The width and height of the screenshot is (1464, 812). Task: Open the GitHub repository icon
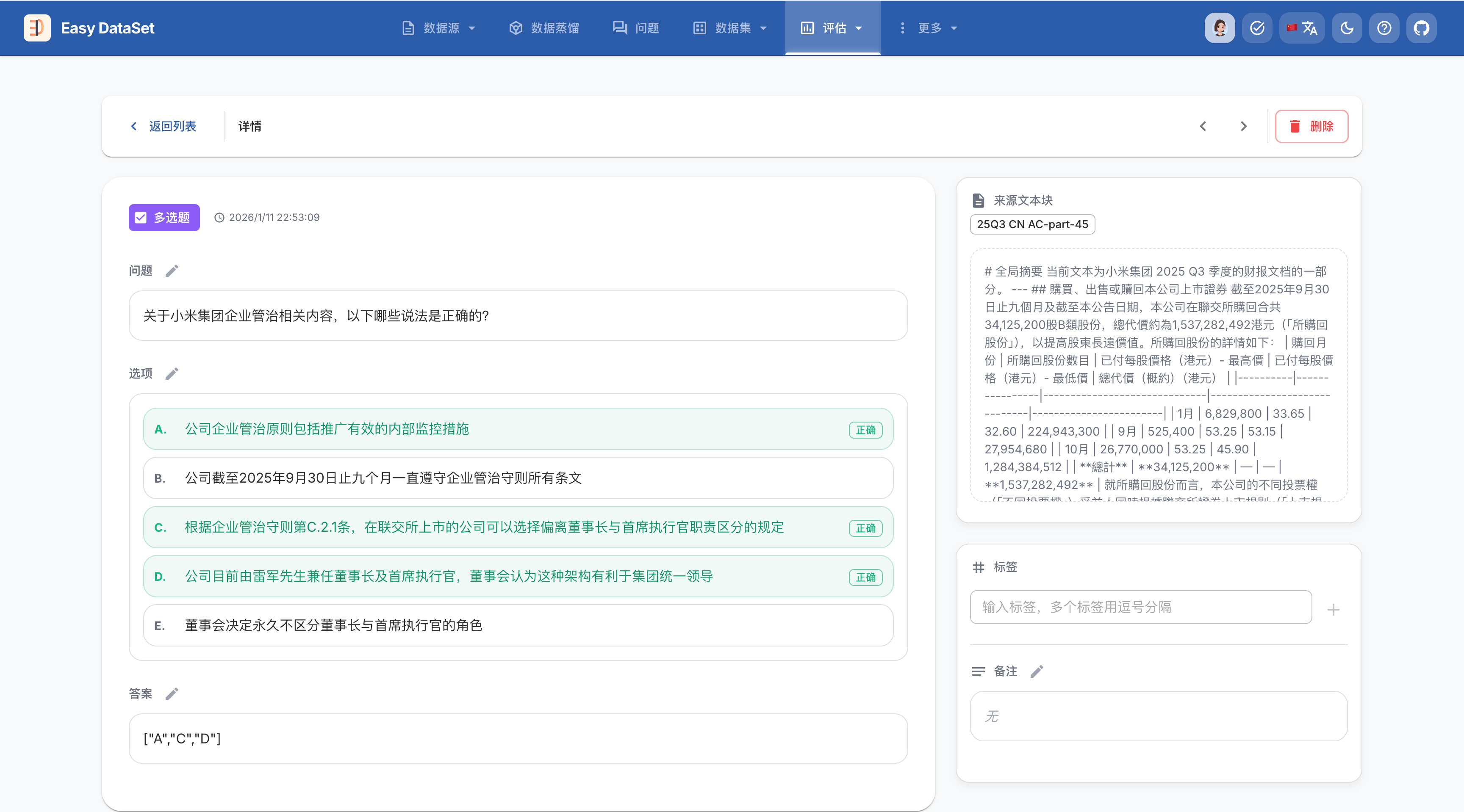click(x=1421, y=28)
